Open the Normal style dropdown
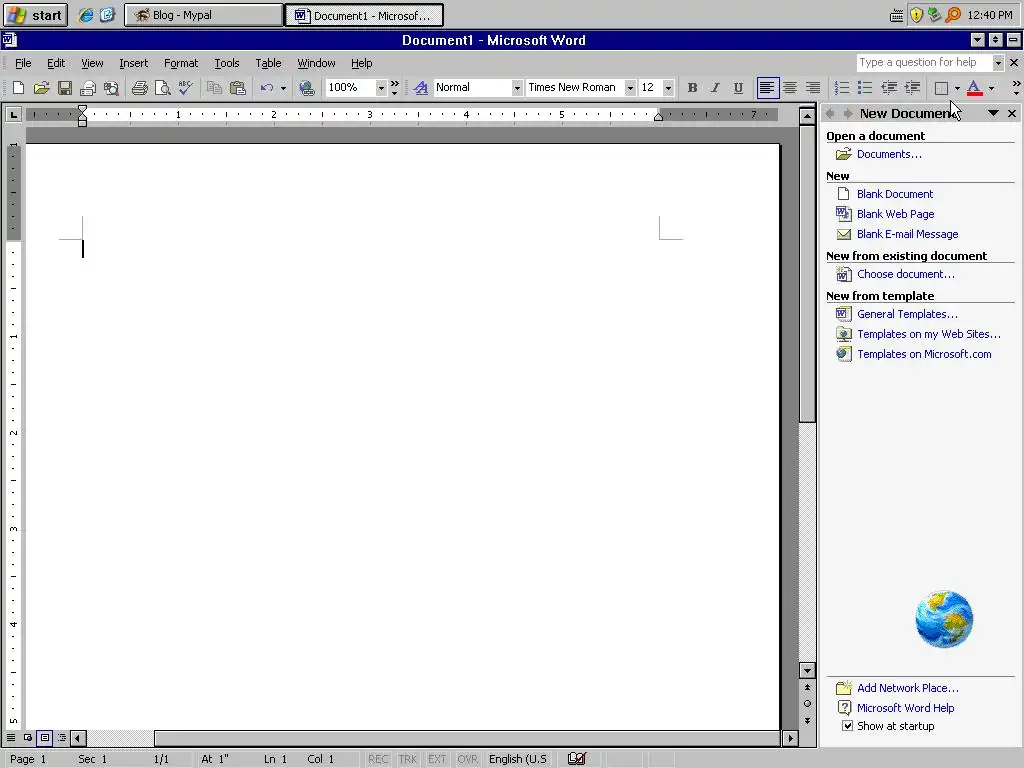1024x768 pixels. (x=517, y=88)
